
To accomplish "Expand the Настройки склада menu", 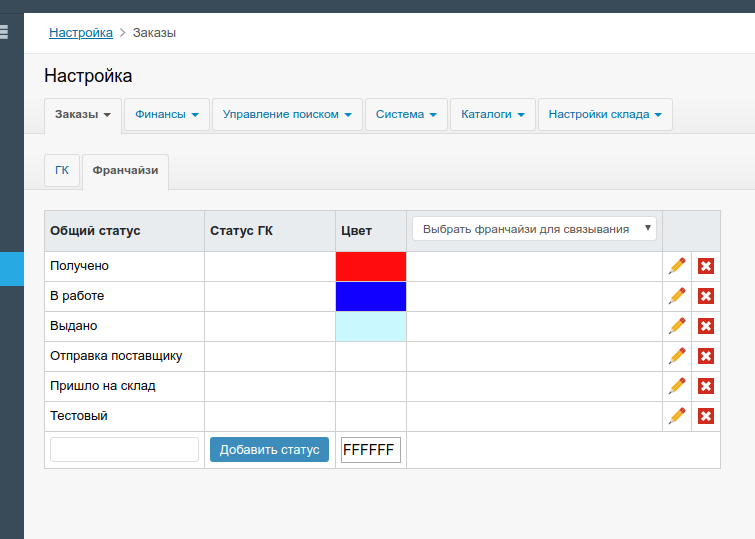I will [x=604, y=115].
